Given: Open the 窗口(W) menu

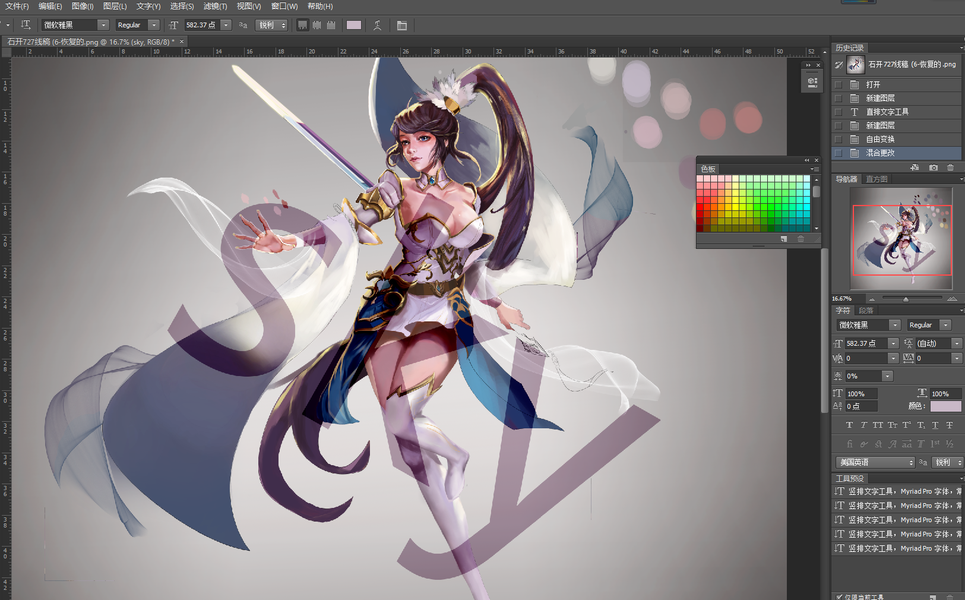Looking at the screenshot, I should 284,6.
